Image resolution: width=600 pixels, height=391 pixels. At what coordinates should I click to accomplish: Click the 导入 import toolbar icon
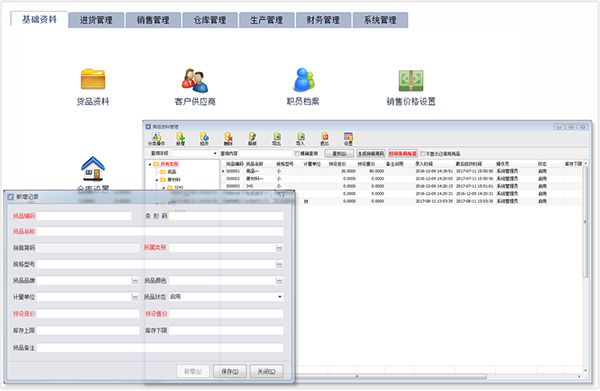[300, 139]
